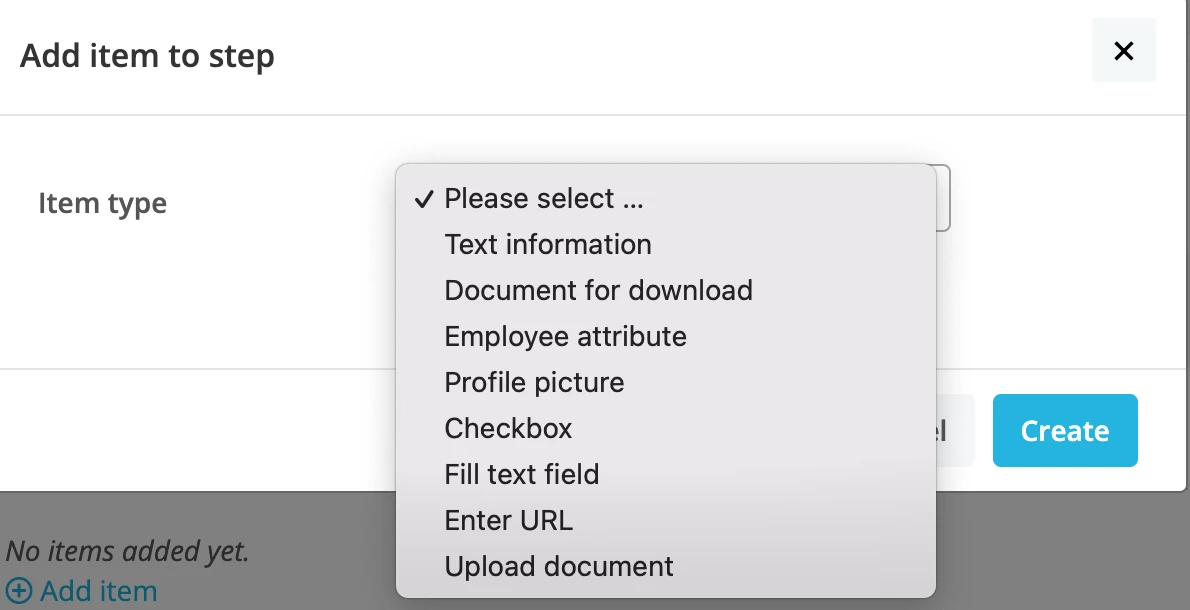Close the Add item to step dialog

click(1123, 51)
